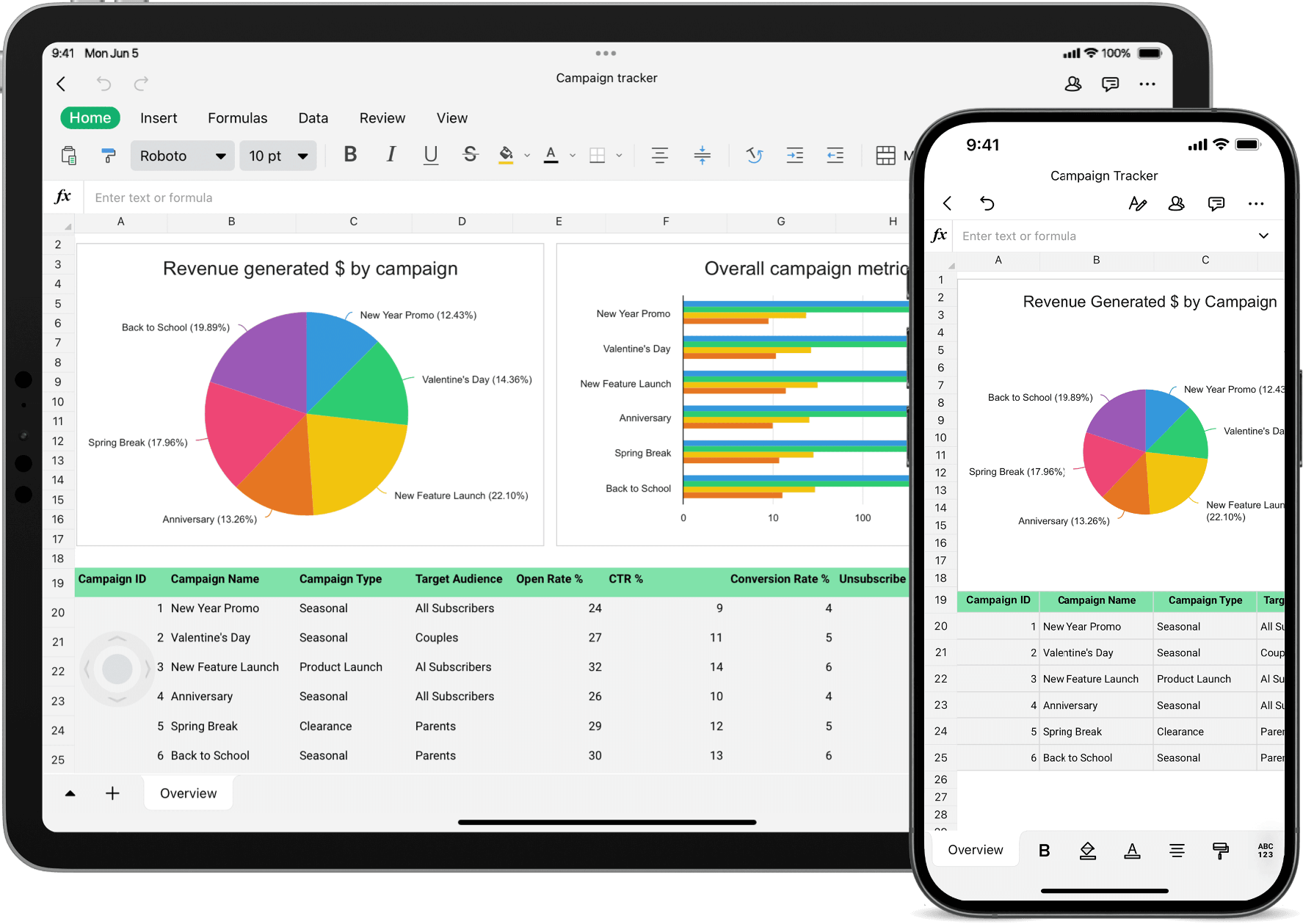The width and height of the screenshot is (1303, 924).
Task: Open the comments icon on the tablet
Action: click(x=1111, y=84)
